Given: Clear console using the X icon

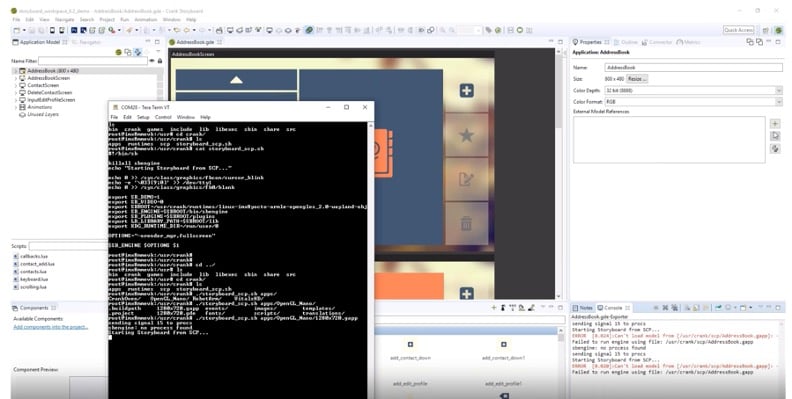Looking at the screenshot, I should [x=665, y=308].
